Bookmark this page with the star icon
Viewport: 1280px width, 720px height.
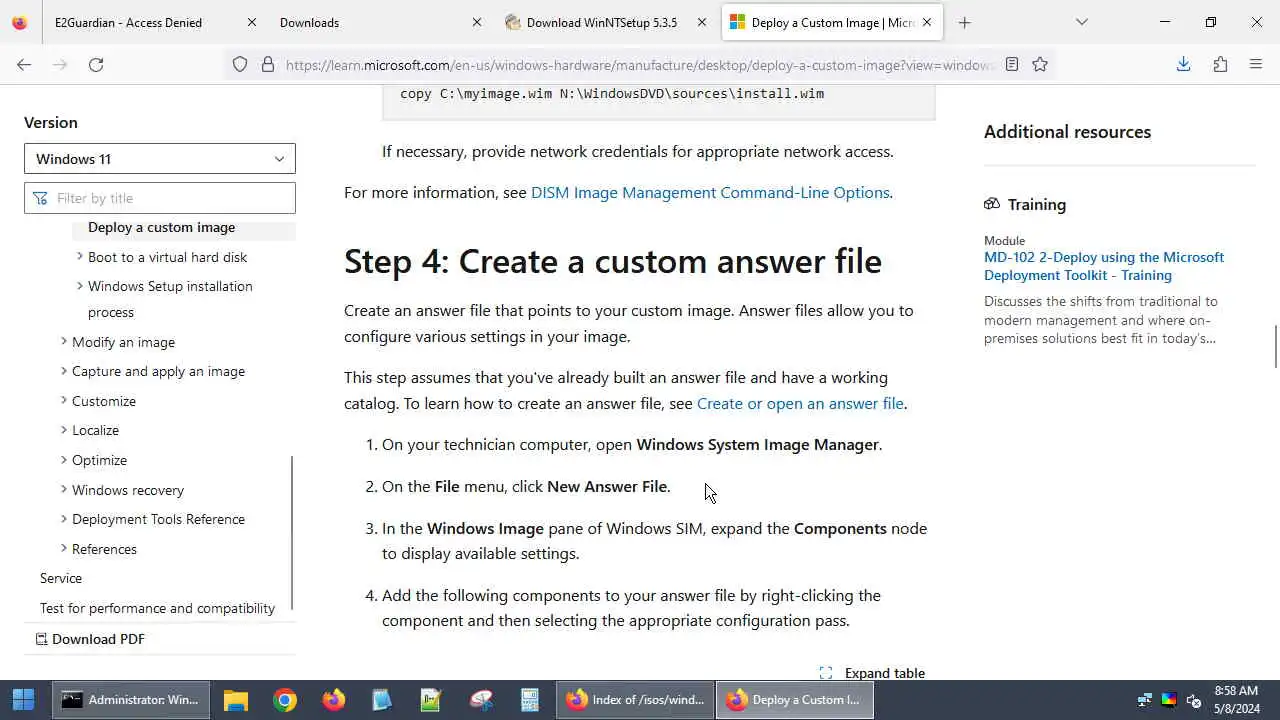(x=1040, y=64)
